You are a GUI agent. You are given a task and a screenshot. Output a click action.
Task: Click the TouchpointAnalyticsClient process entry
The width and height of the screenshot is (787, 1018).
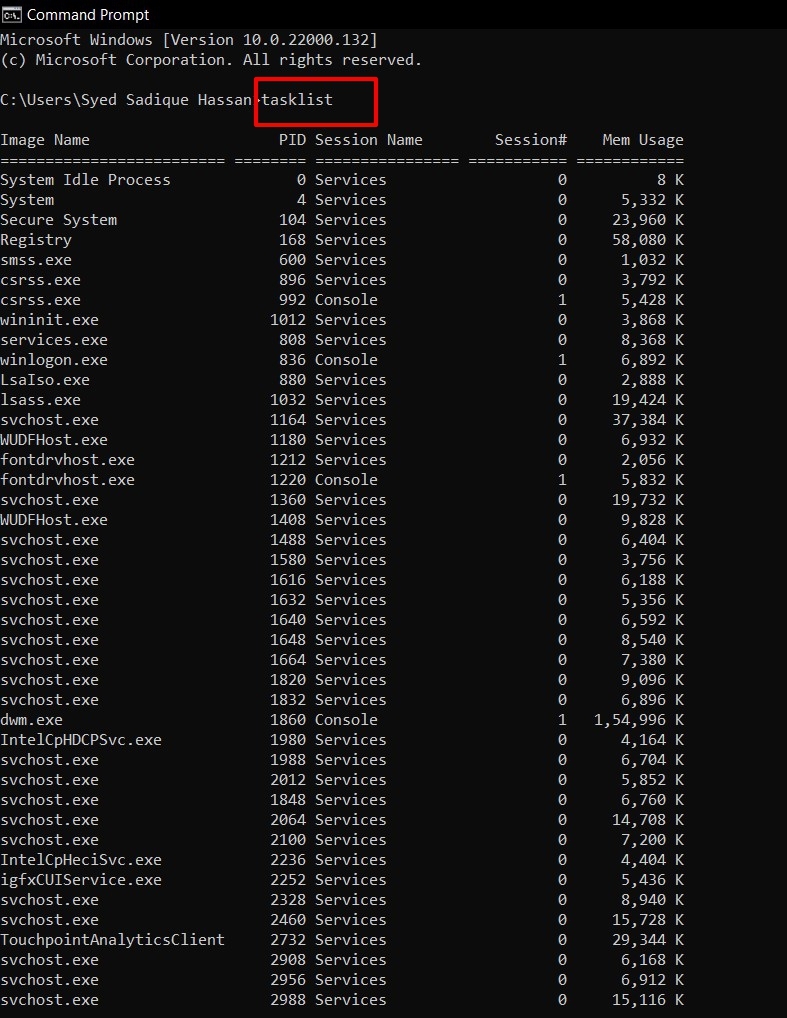pyautogui.click(x=112, y=940)
